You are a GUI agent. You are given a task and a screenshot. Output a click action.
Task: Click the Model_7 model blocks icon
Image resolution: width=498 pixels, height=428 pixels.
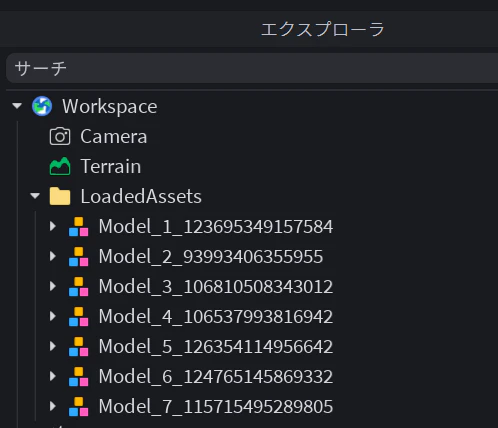[x=79, y=406]
